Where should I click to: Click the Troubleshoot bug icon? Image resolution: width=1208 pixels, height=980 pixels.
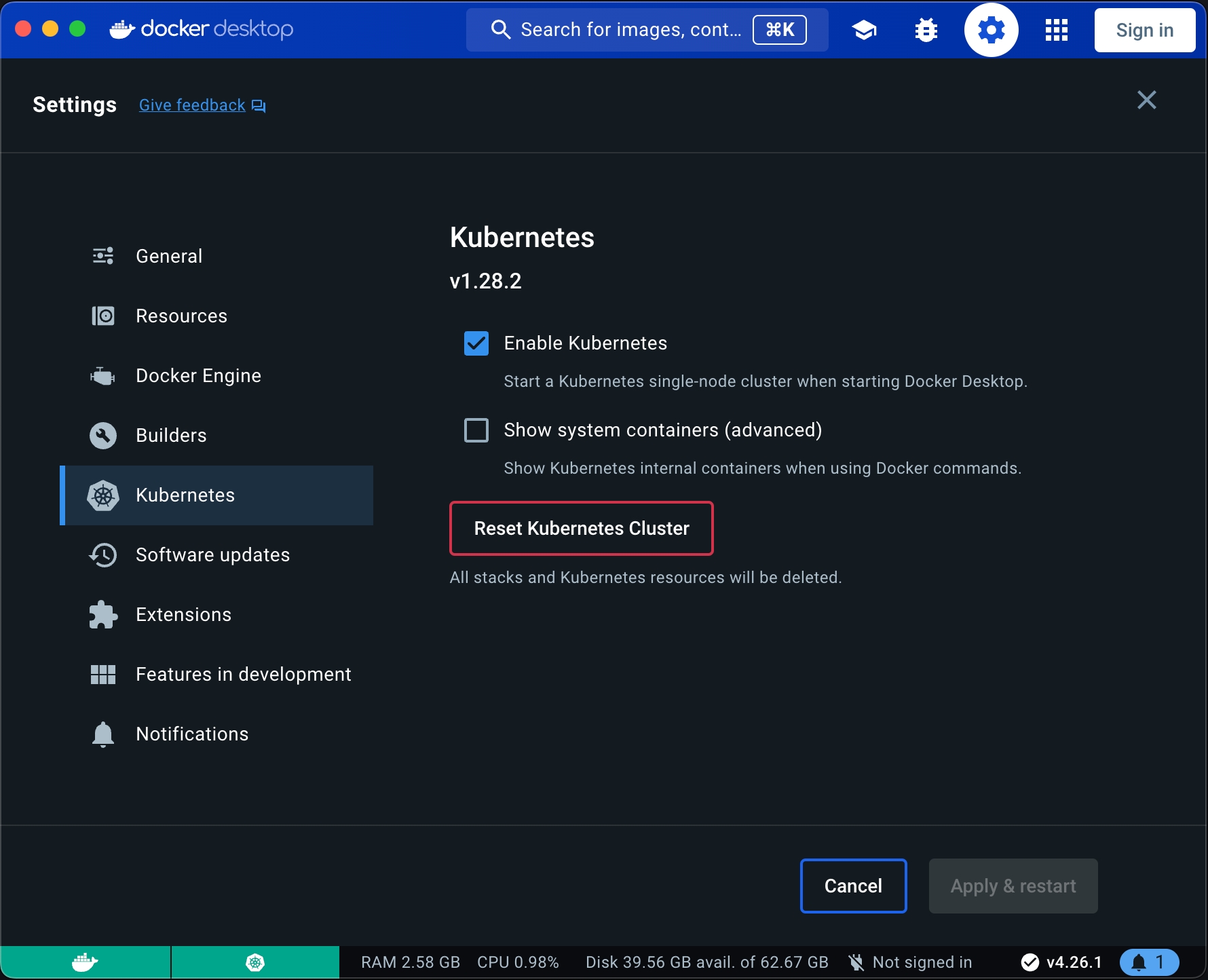926,31
